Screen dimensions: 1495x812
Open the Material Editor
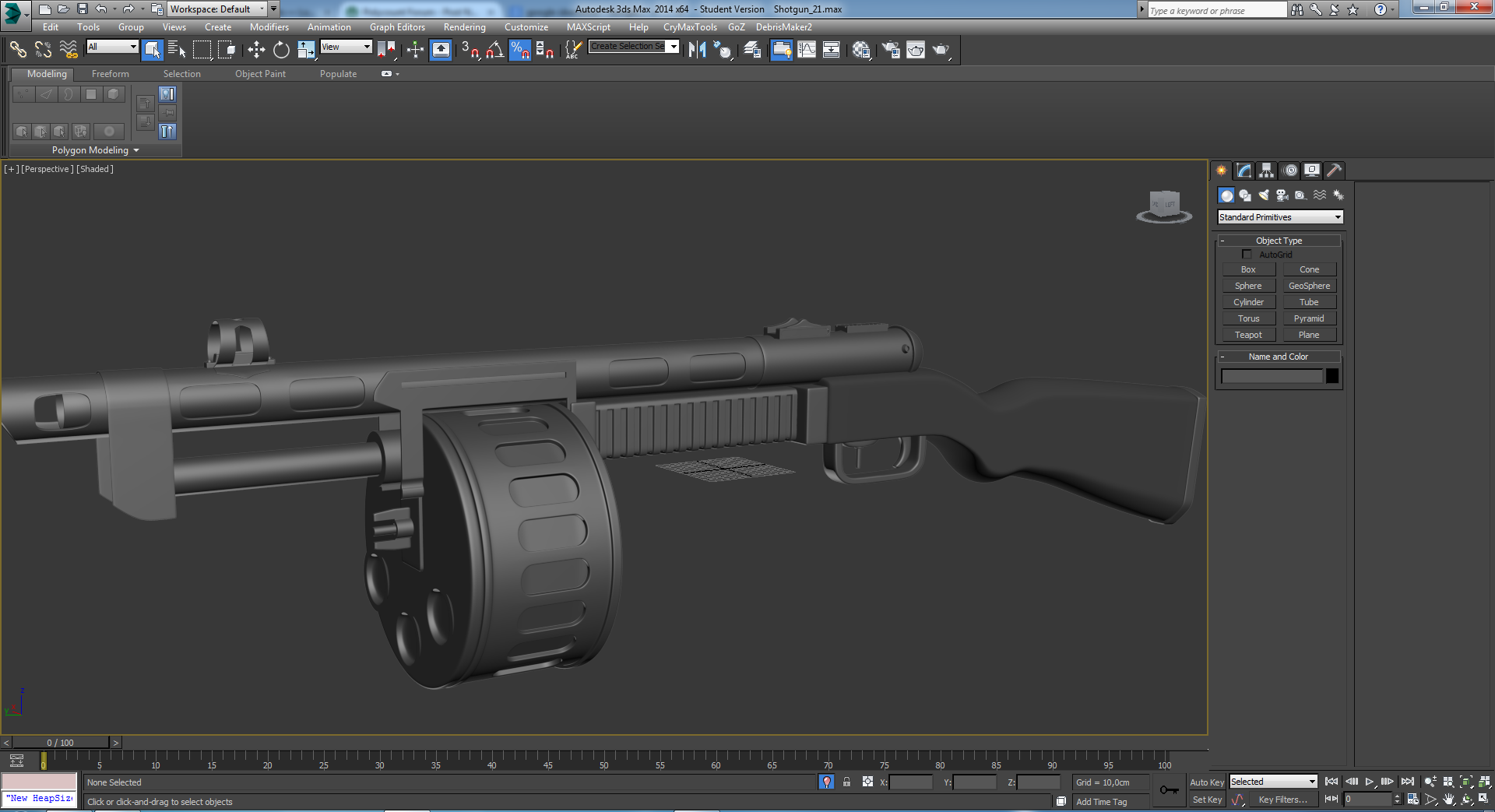click(x=860, y=50)
